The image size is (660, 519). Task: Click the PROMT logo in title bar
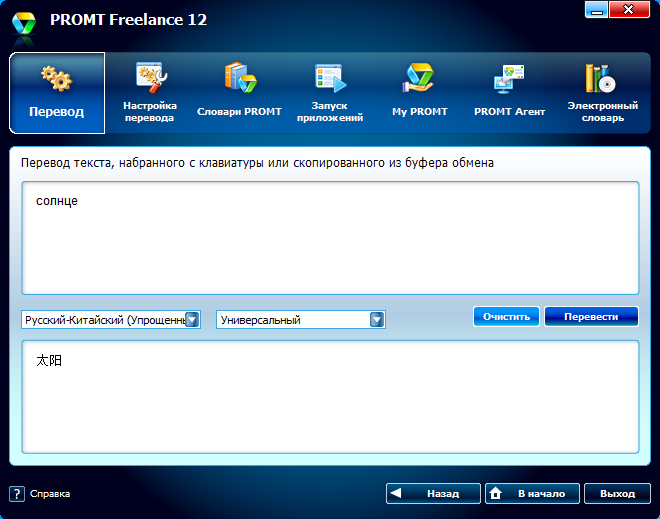pos(22,21)
